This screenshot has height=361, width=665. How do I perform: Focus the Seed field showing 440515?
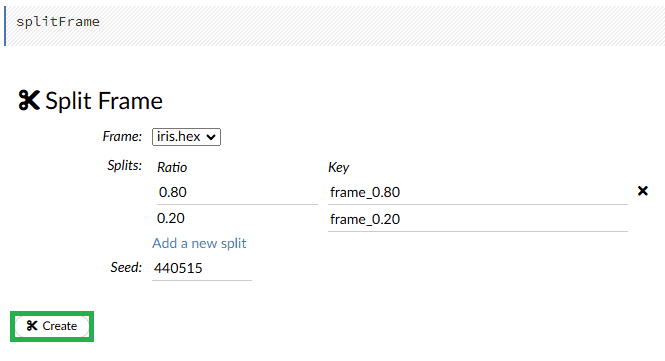point(202,268)
